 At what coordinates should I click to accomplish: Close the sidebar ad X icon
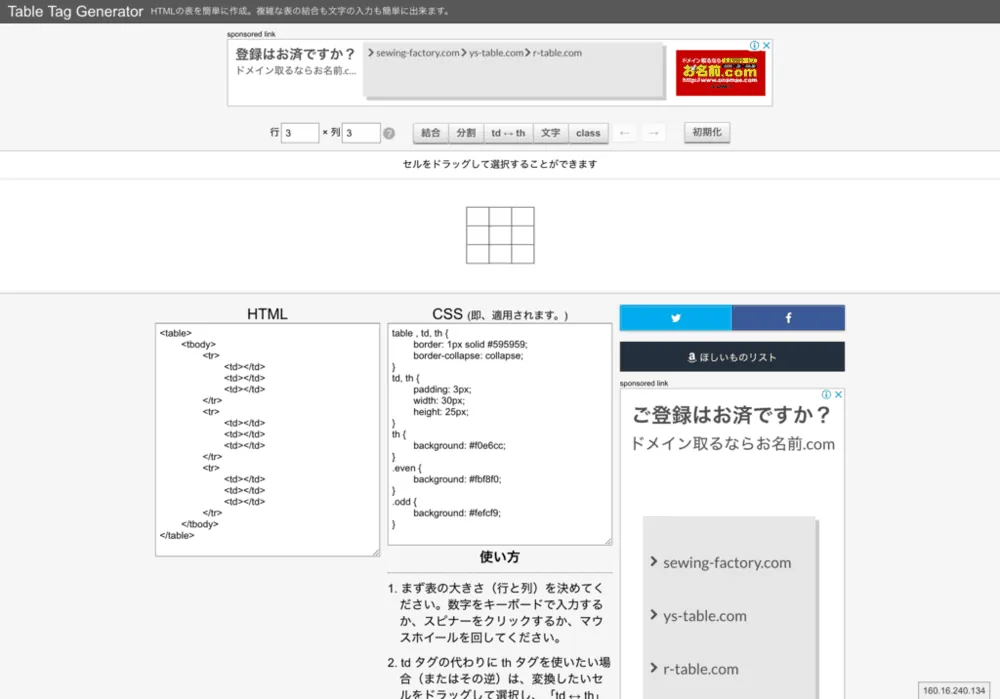(x=838, y=395)
